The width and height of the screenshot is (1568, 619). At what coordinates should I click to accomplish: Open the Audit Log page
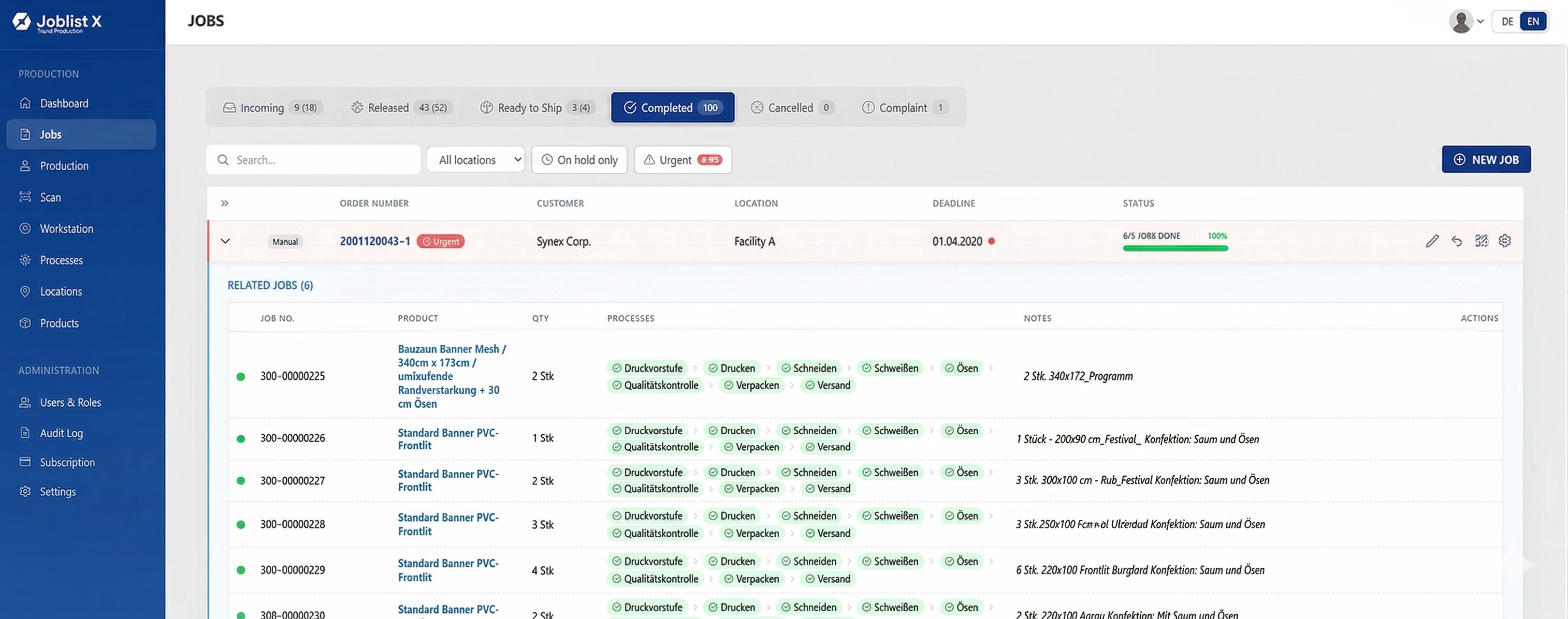point(61,433)
